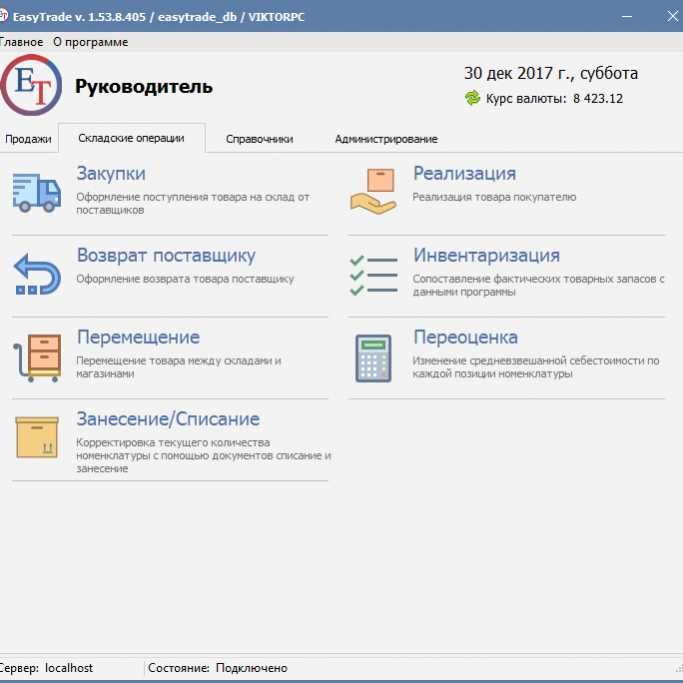Click the Состояние: Подключено status entry
The height and width of the screenshot is (683, 683).
[x=218, y=668]
